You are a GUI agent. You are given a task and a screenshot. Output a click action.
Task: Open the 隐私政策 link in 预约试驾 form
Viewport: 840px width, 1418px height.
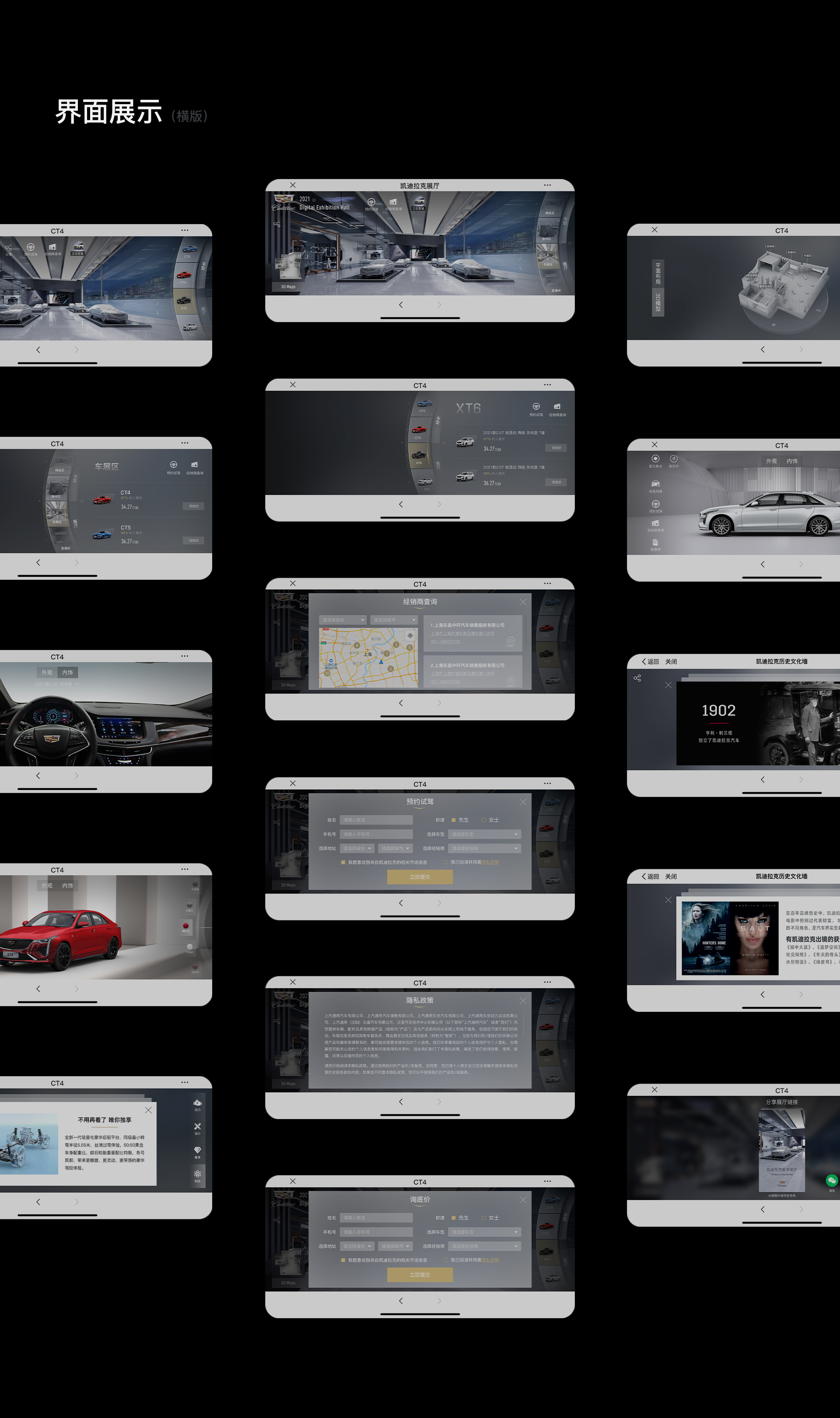[490, 863]
